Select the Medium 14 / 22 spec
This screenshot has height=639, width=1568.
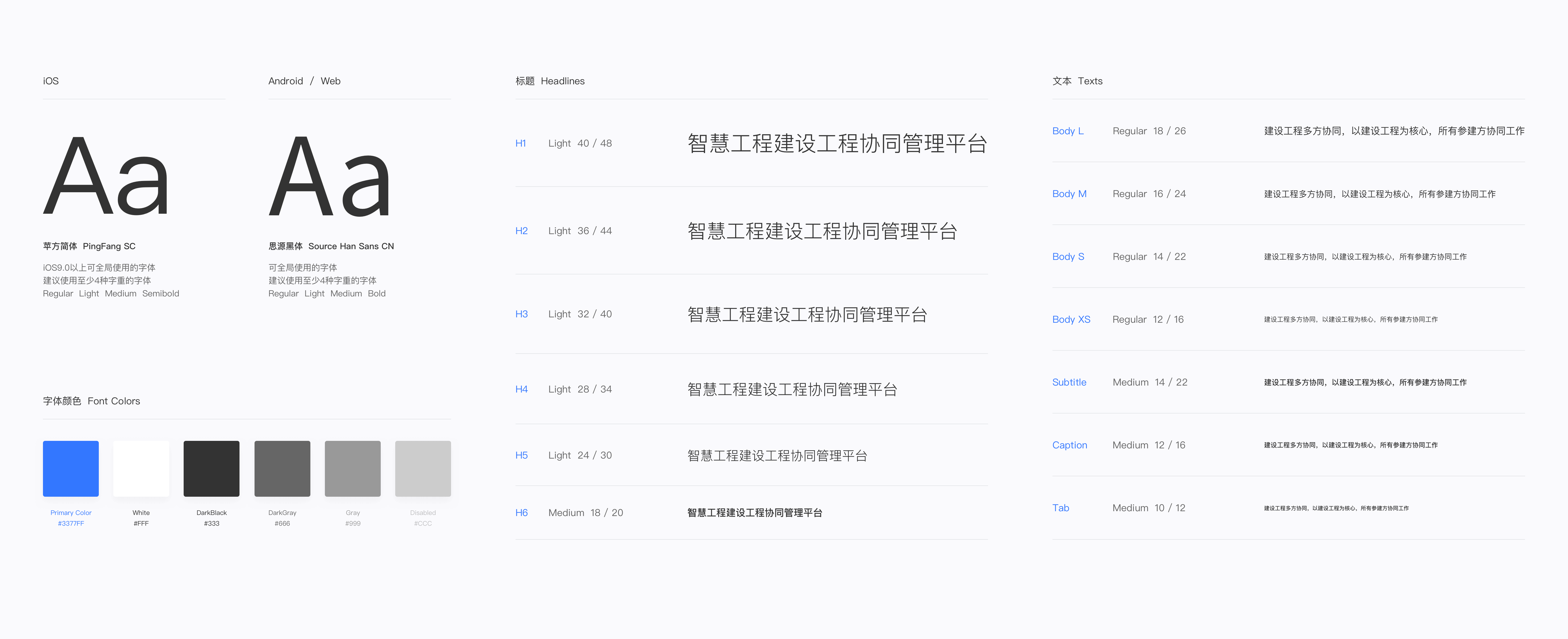(1150, 382)
